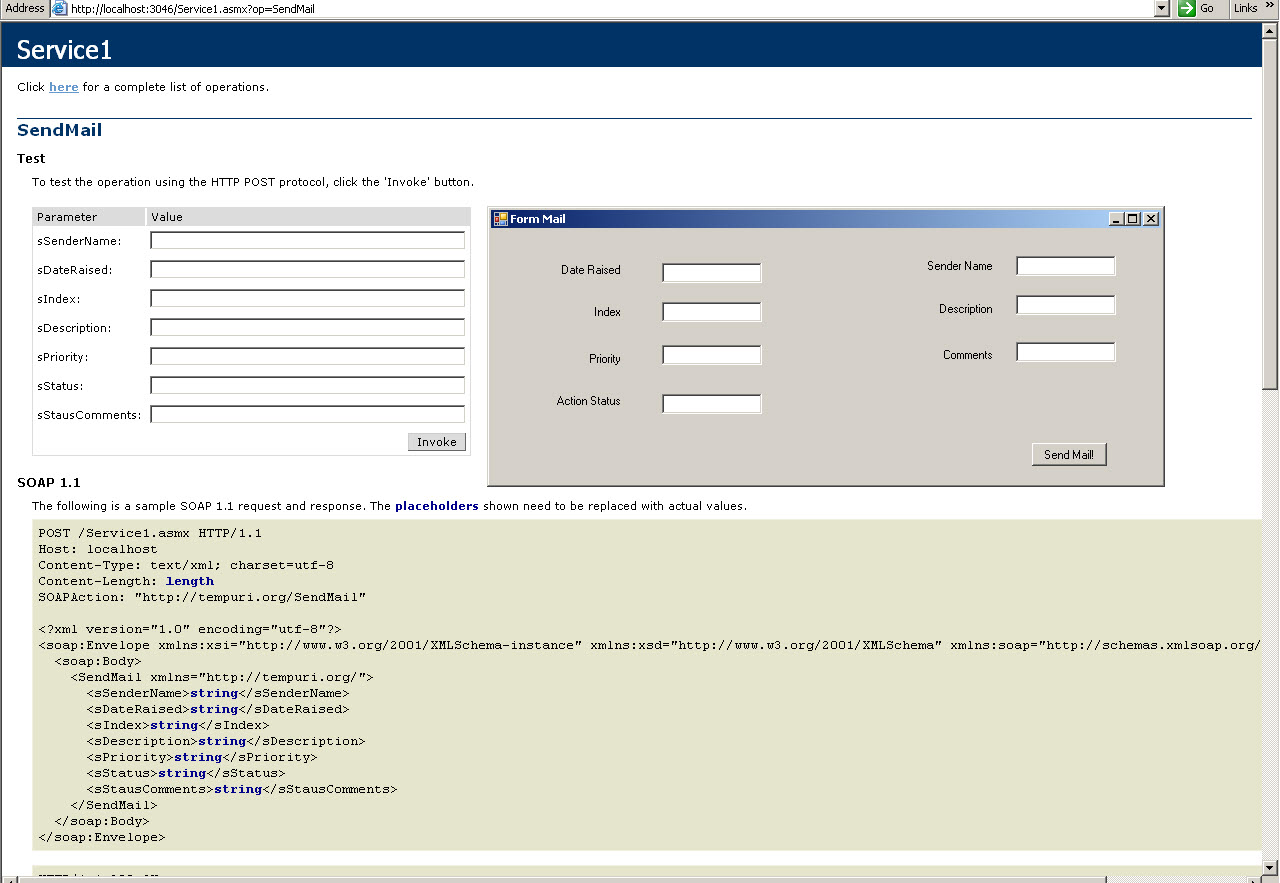This screenshot has height=883, width=1280.
Task: Click the Links toolbar label
Action: 1245,8
